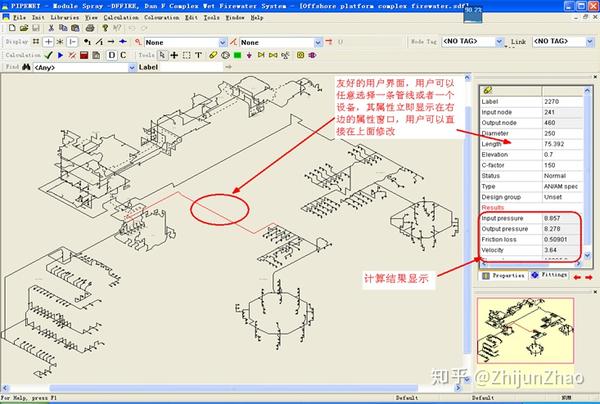
Task: Expand the Find <Any> type dropdown
Action: tap(132, 67)
